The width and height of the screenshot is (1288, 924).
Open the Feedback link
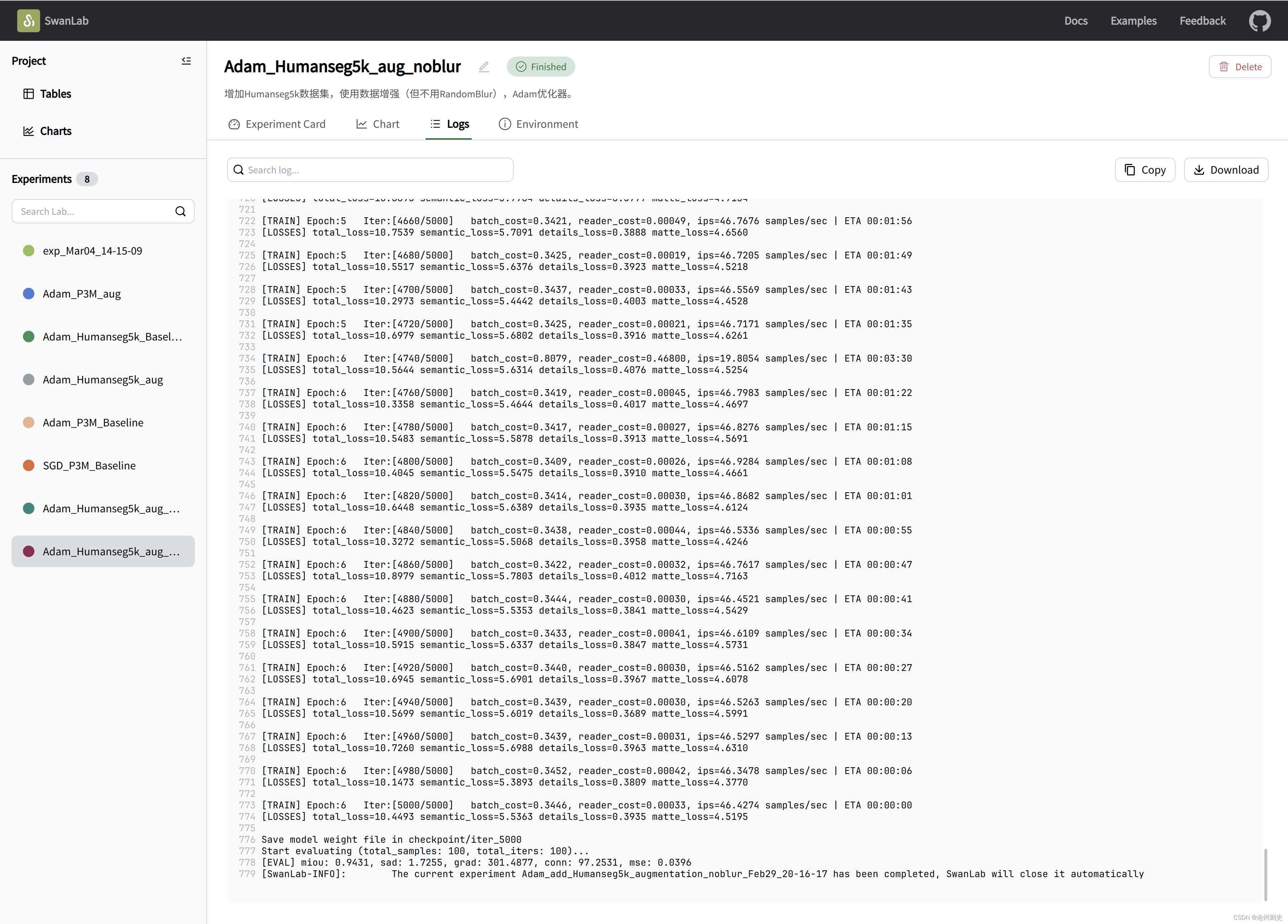click(1202, 21)
